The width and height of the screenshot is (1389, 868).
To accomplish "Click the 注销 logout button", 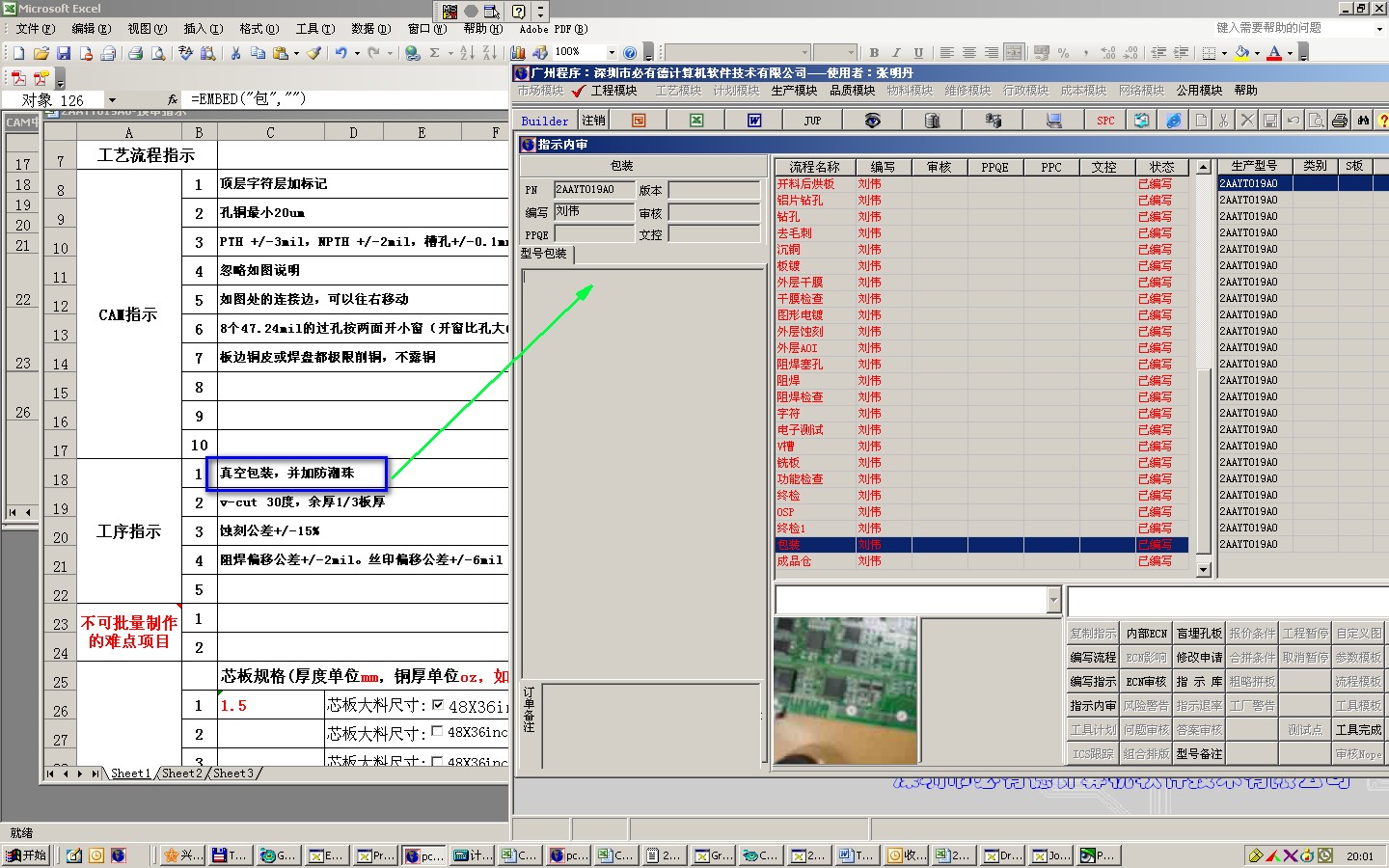I will tap(593, 121).
